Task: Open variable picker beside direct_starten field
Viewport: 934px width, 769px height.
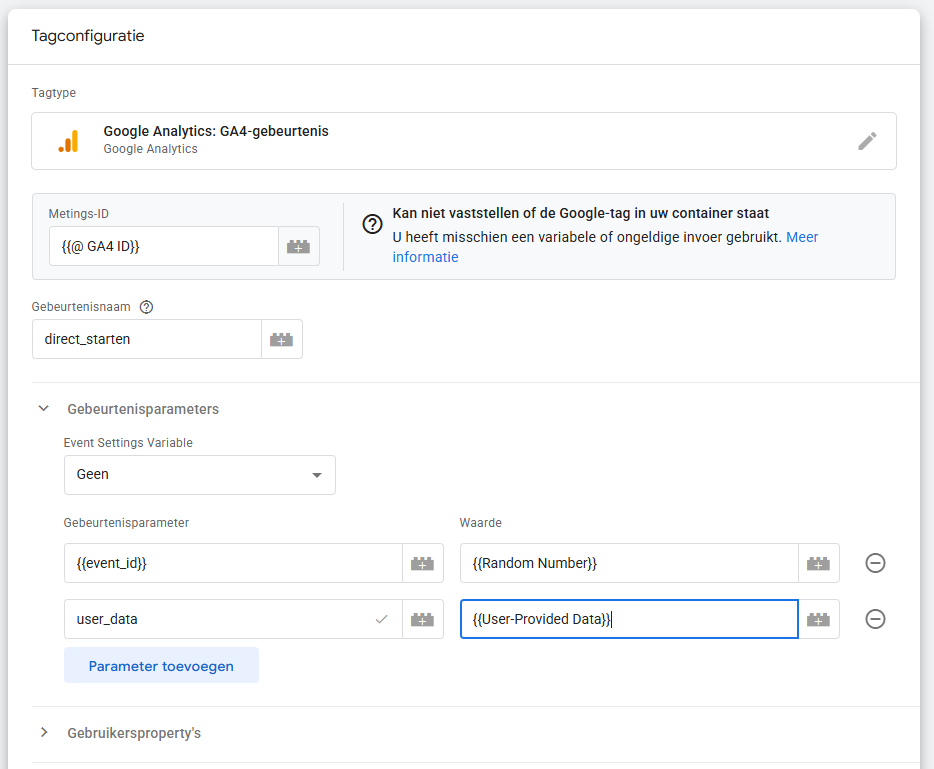Action: pos(281,339)
